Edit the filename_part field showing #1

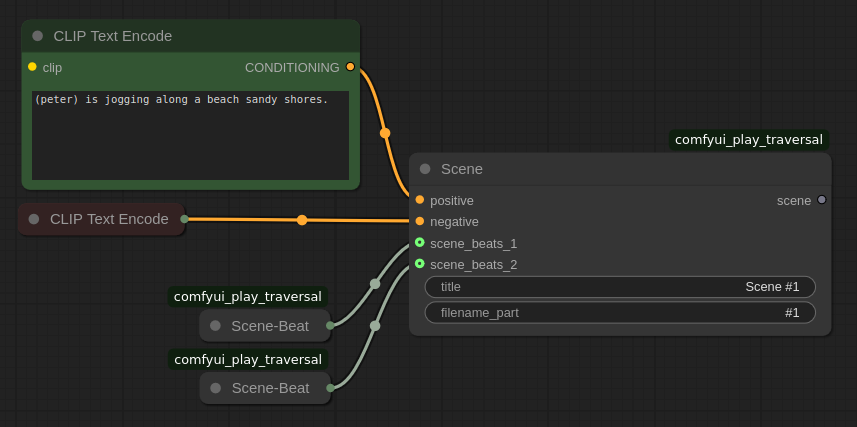(620, 313)
